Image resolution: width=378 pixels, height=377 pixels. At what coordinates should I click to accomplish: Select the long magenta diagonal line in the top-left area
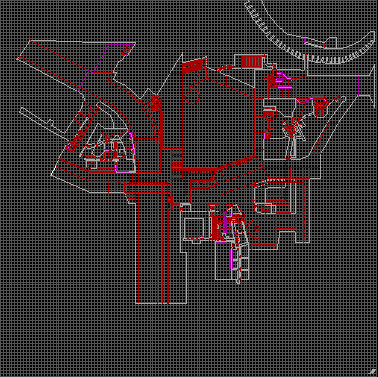(93, 68)
